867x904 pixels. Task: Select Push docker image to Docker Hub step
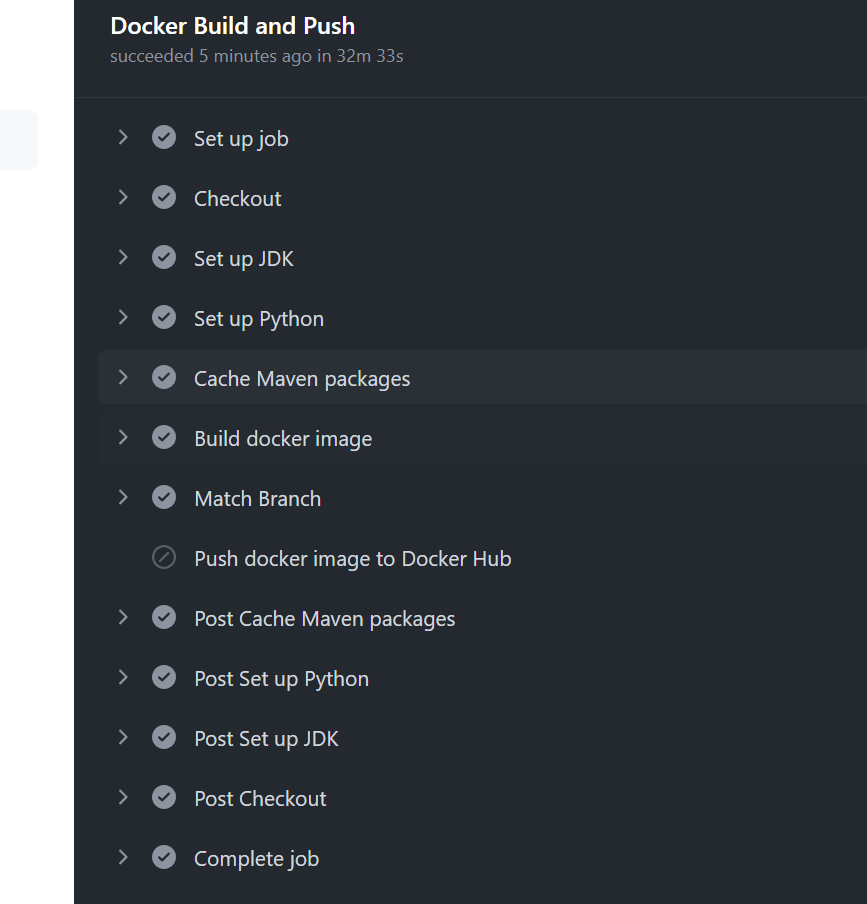[x=352, y=559]
